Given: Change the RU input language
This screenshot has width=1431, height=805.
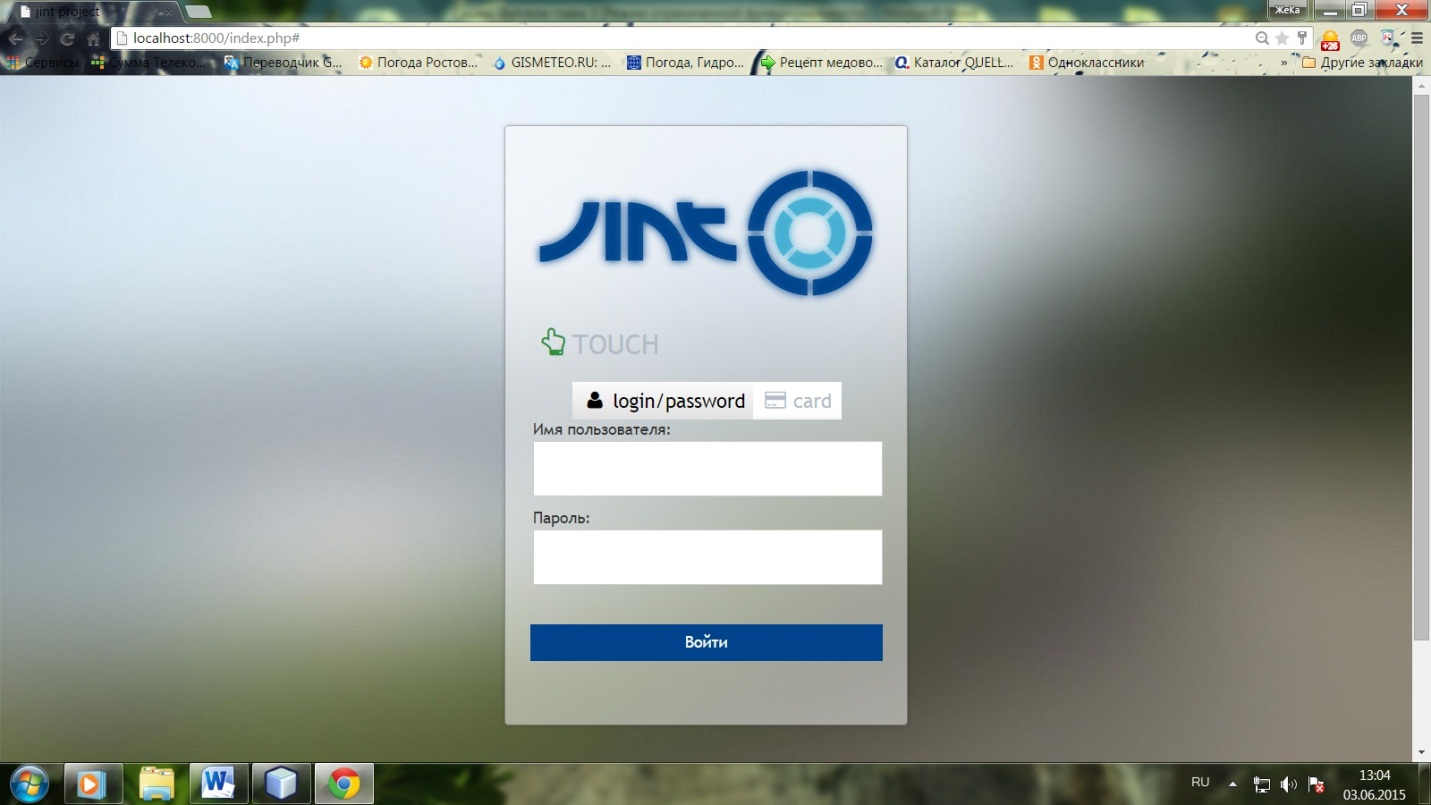Looking at the screenshot, I should click(1200, 782).
